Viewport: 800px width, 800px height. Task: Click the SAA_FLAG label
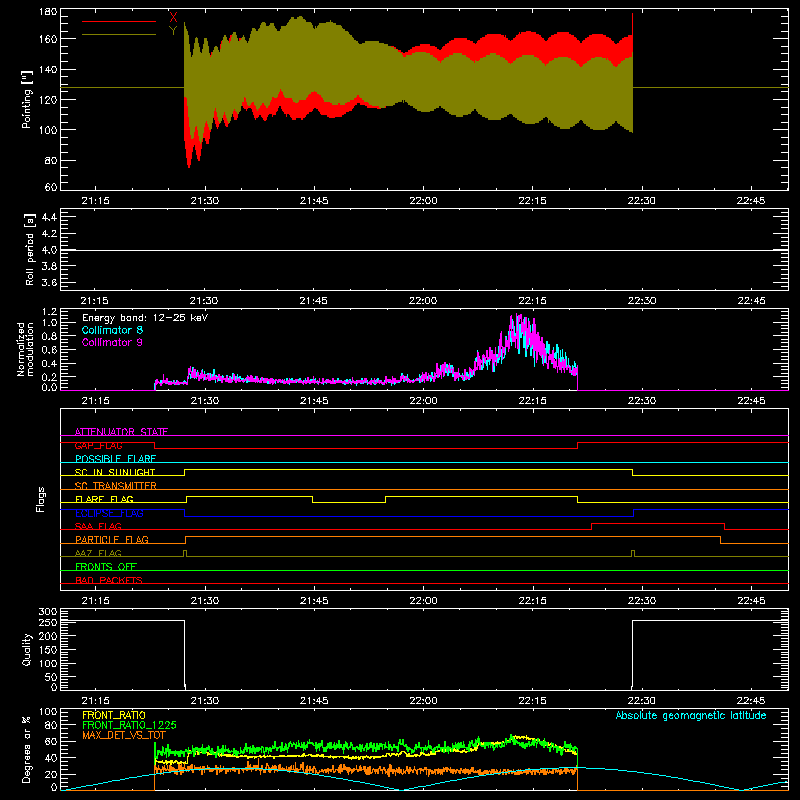point(98,526)
